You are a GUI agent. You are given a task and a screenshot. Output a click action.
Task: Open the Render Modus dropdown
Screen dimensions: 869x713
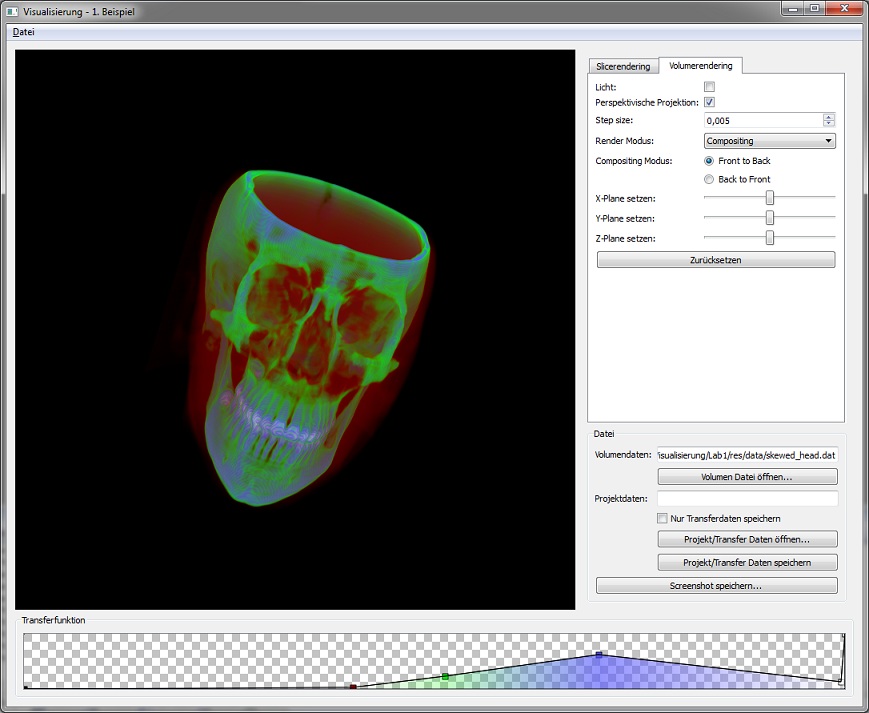point(769,141)
